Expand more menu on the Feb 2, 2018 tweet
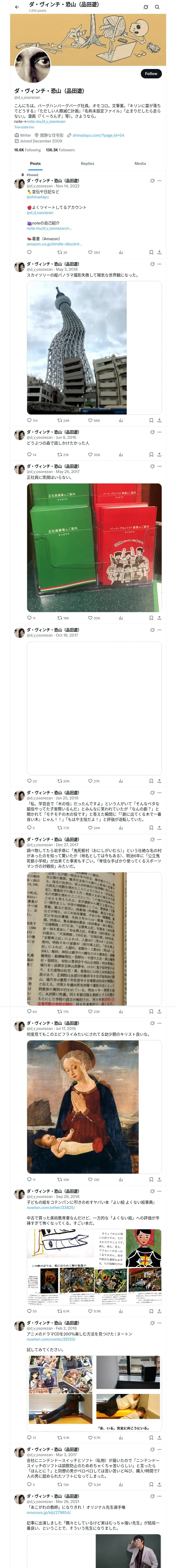Screen dimensions: 176x1568 click(160, 1323)
